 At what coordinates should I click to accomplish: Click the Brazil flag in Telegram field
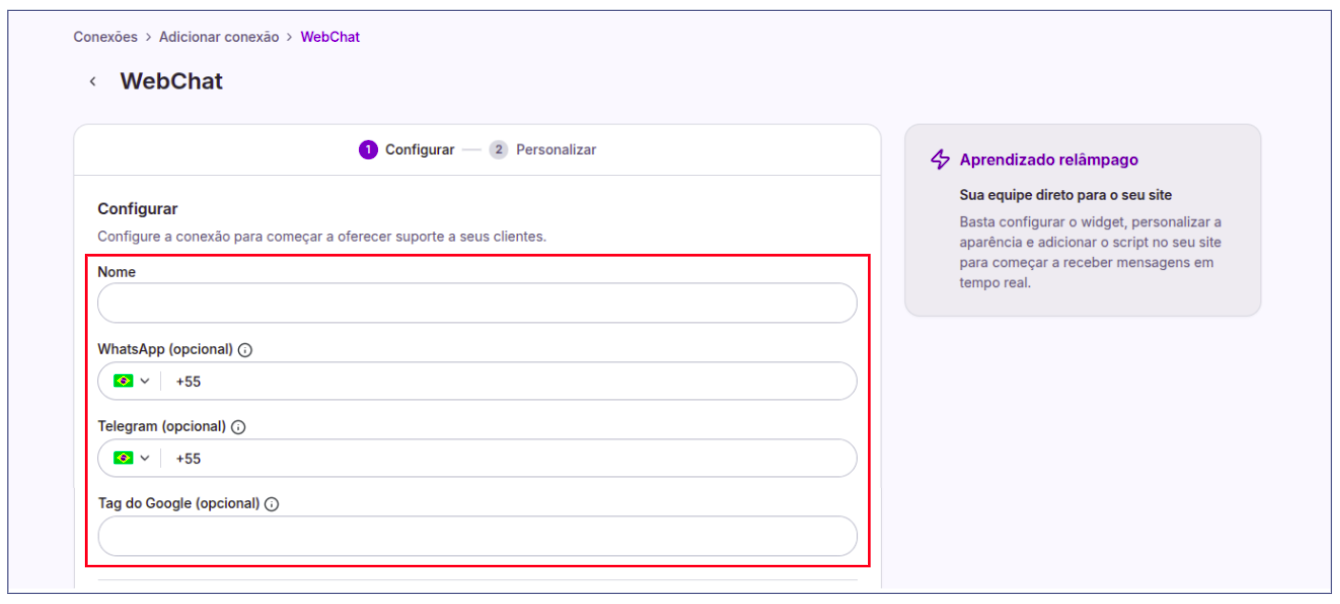(123, 458)
